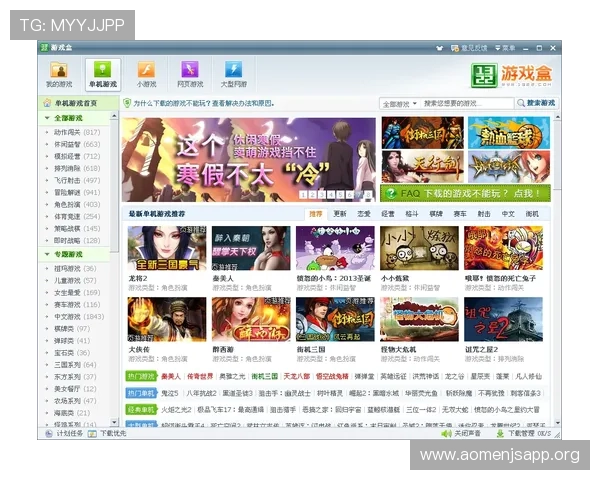Expand the 角色扮演 (403) category
This screenshot has height=480, width=600.
point(77,204)
